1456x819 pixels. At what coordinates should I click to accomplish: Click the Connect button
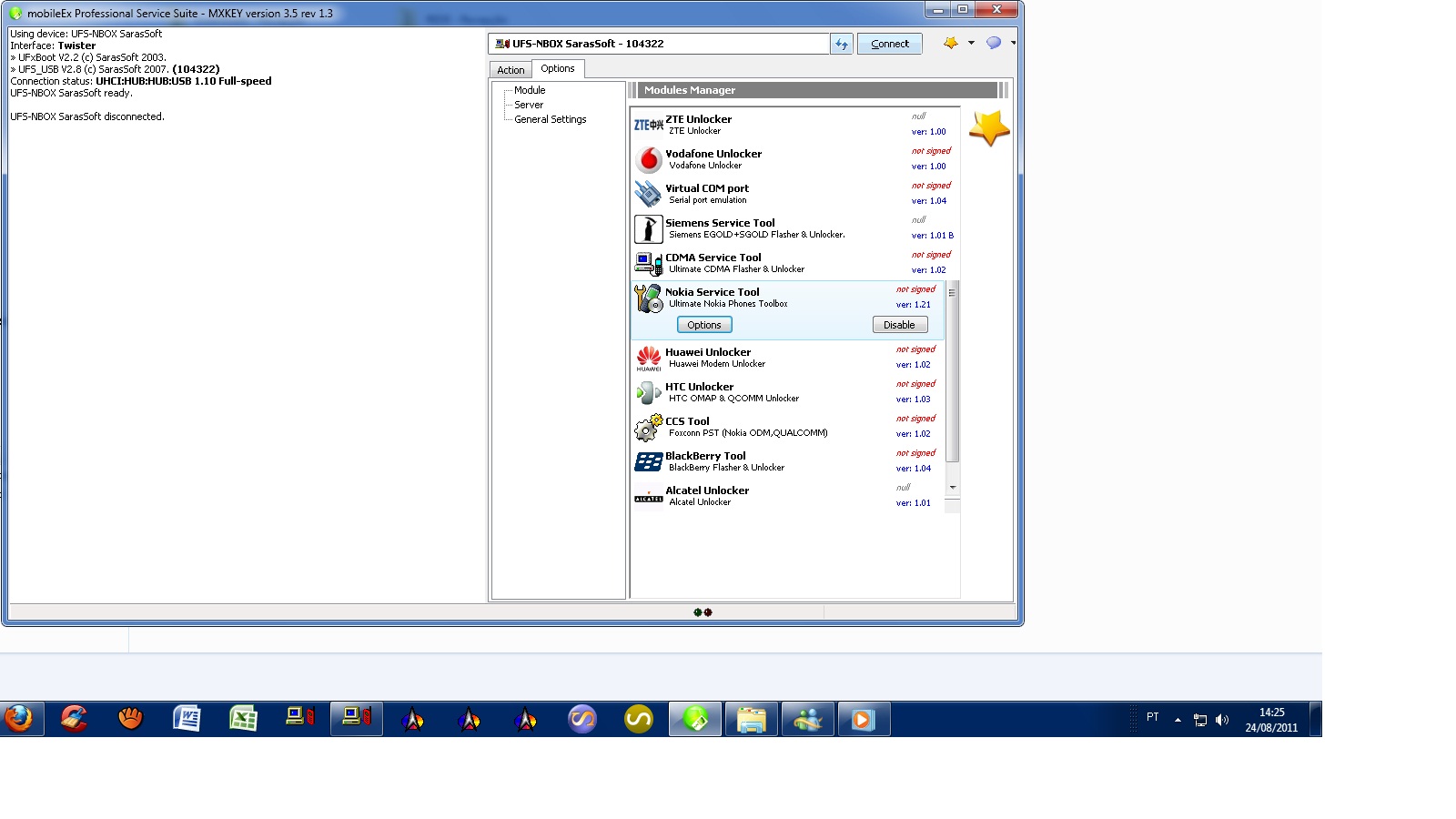[x=890, y=44]
